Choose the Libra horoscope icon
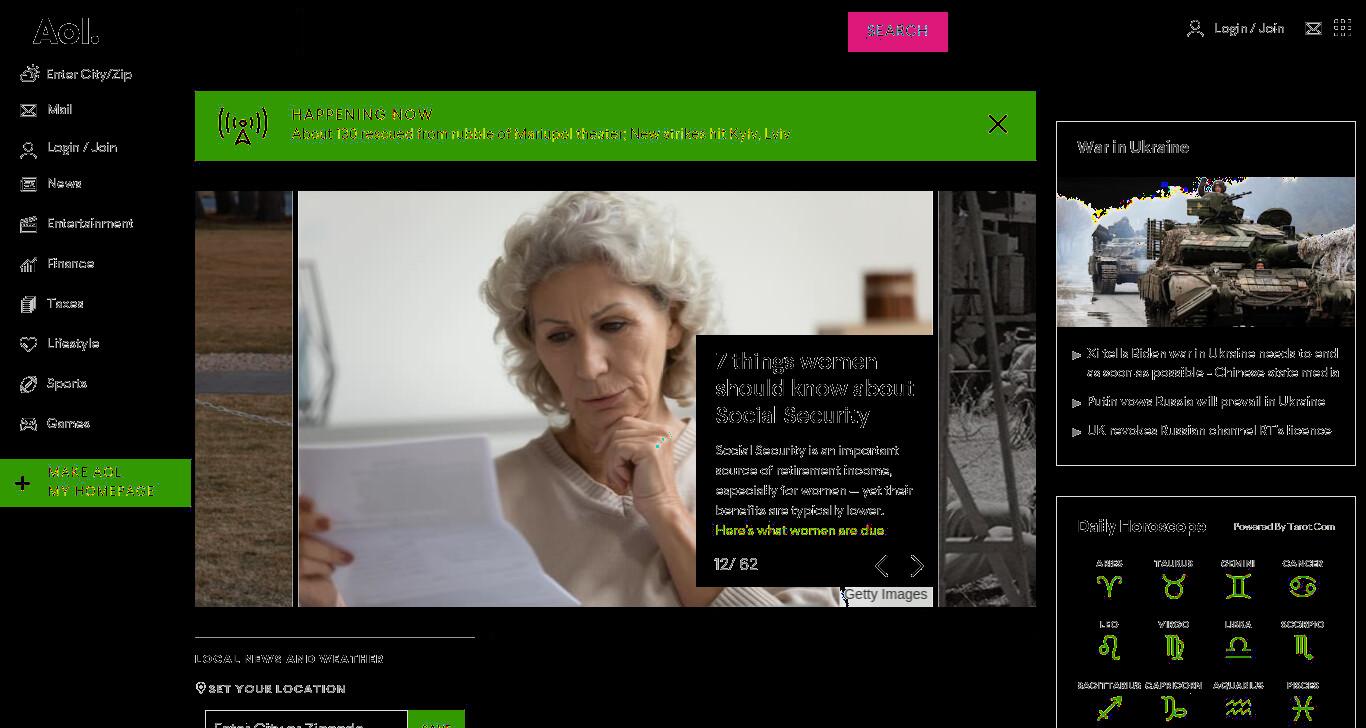This screenshot has width=1366, height=728. pyautogui.click(x=1238, y=648)
